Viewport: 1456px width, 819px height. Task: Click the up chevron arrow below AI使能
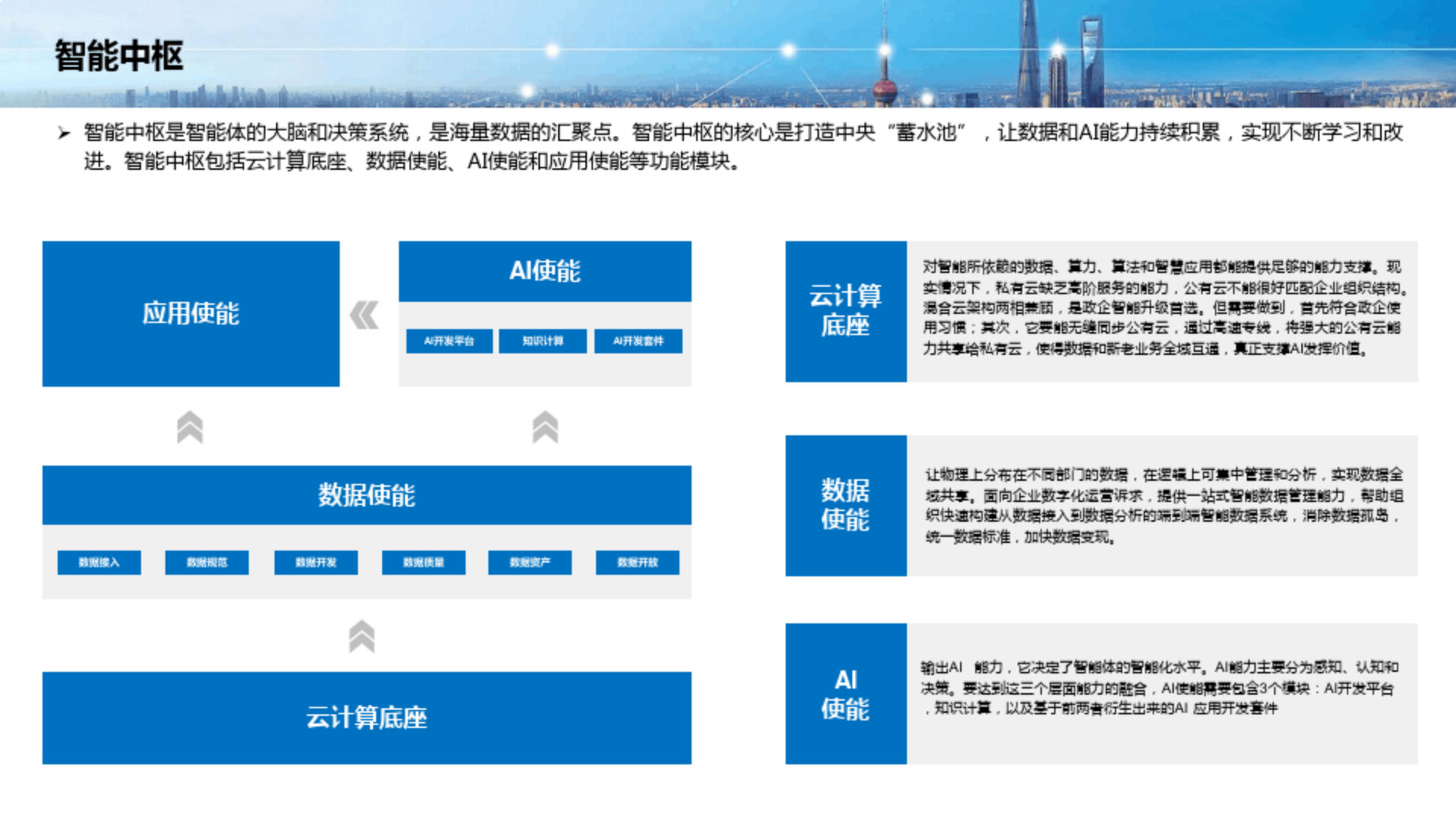[x=545, y=427]
